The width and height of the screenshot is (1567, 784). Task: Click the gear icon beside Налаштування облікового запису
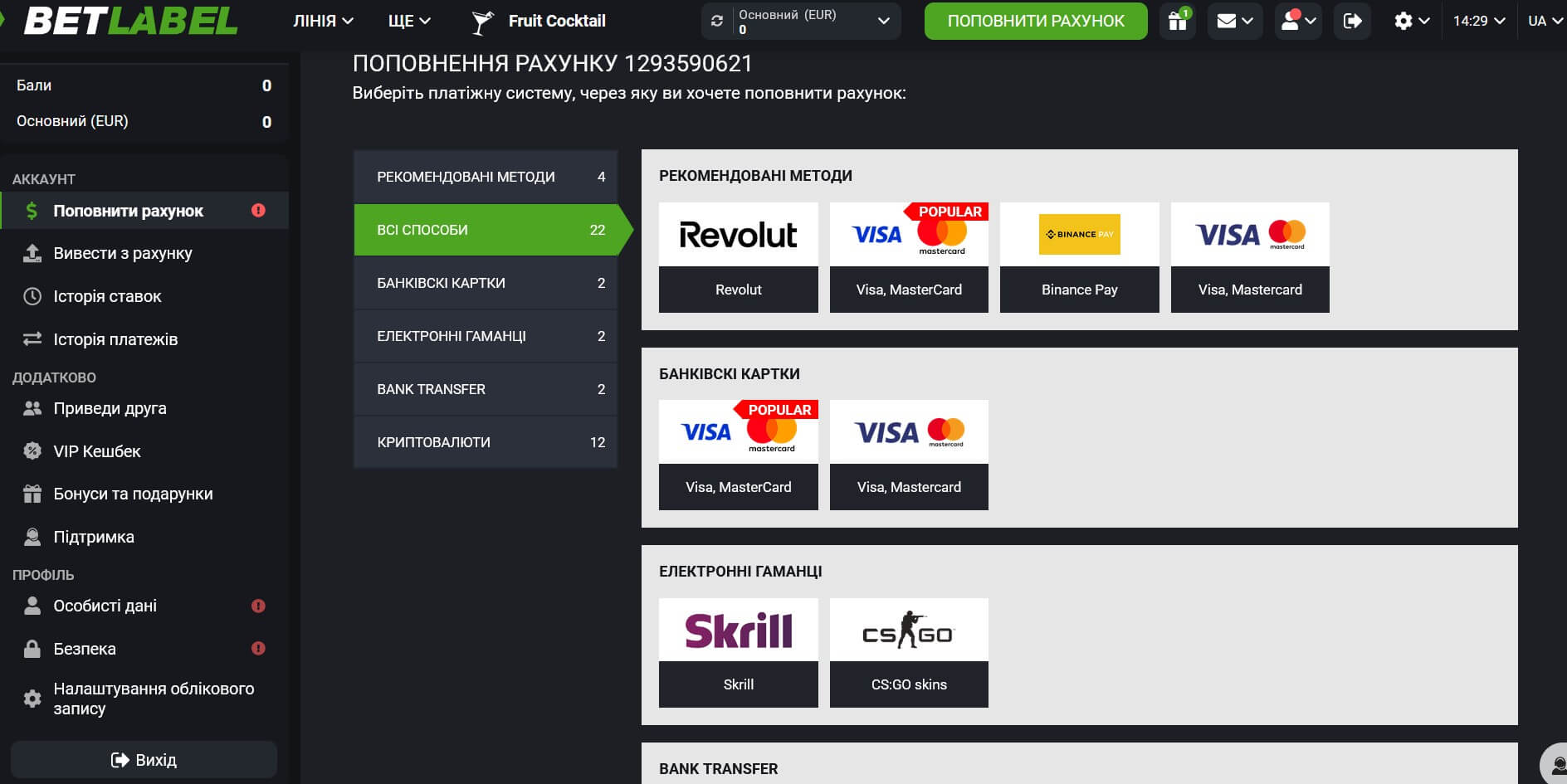[32, 699]
